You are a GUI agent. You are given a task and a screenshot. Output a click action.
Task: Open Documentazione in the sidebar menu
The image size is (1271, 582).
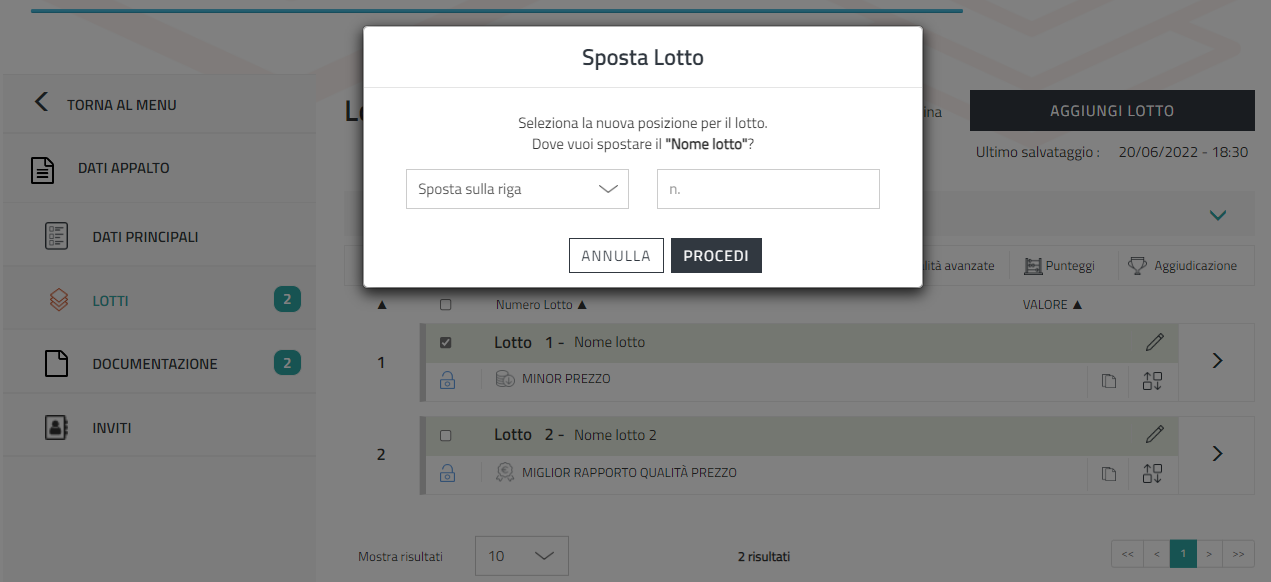click(154, 364)
